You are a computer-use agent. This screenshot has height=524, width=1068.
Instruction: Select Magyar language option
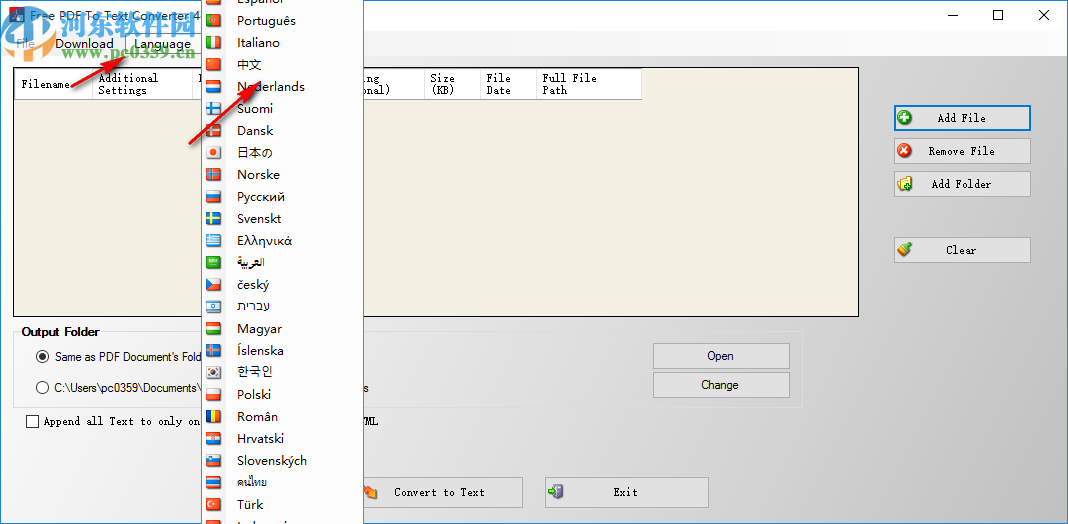[x=283, y=329]
